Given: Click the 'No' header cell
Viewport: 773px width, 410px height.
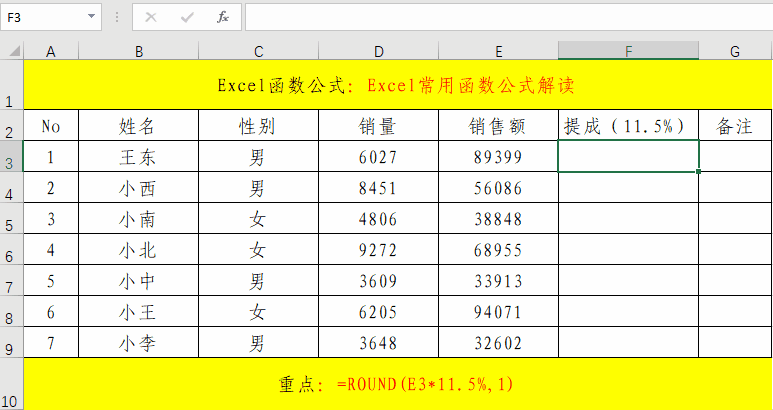Looking at the screenshot, I should (51, 126).
